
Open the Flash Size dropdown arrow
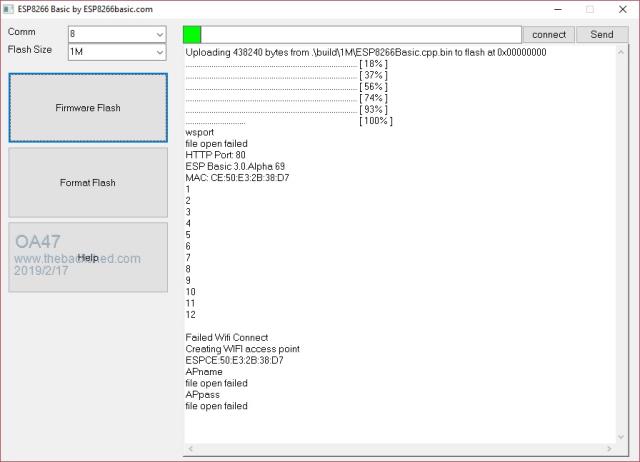[x=160, y=51]
